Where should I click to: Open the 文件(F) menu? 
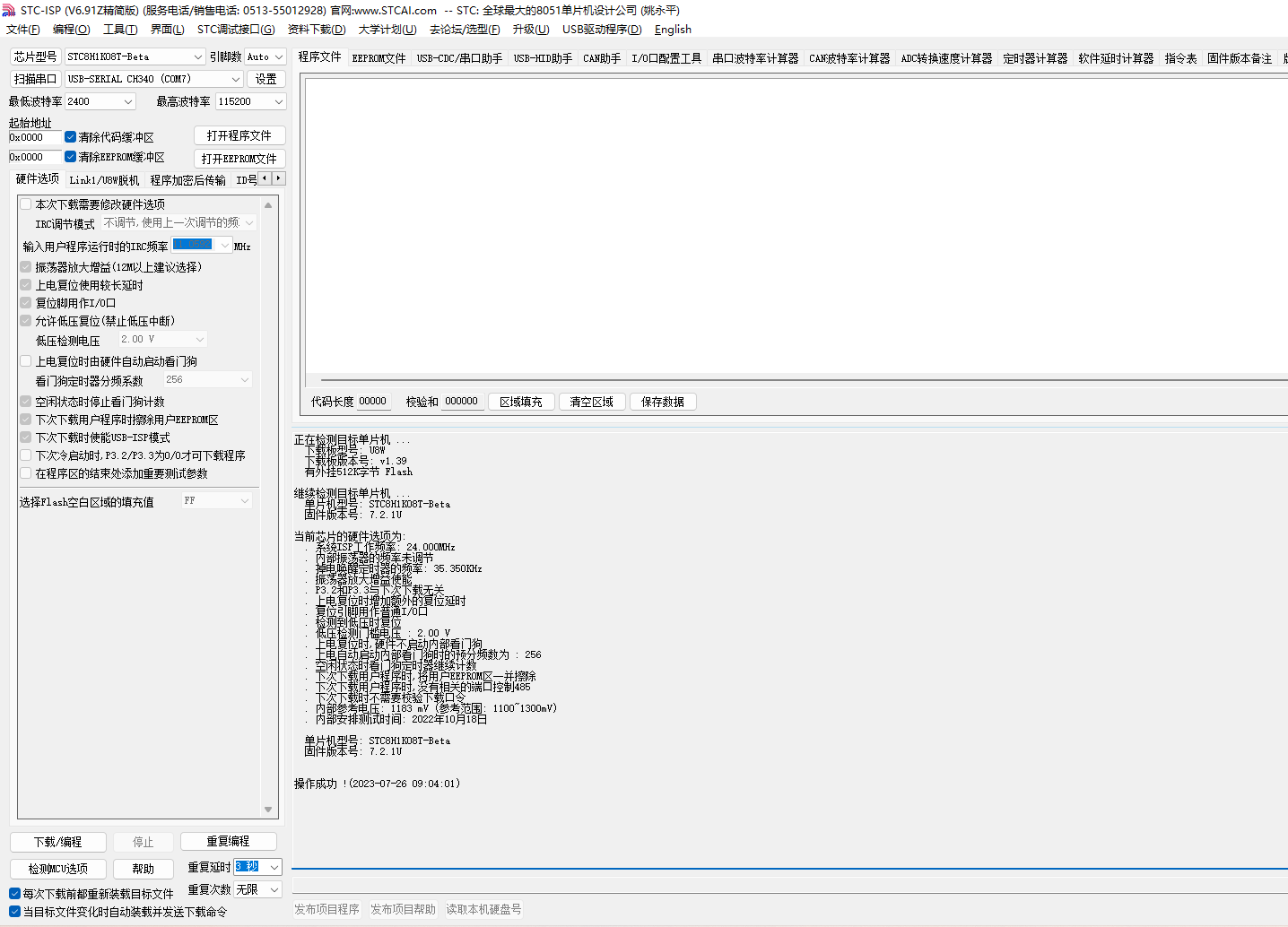pos(23,30)
